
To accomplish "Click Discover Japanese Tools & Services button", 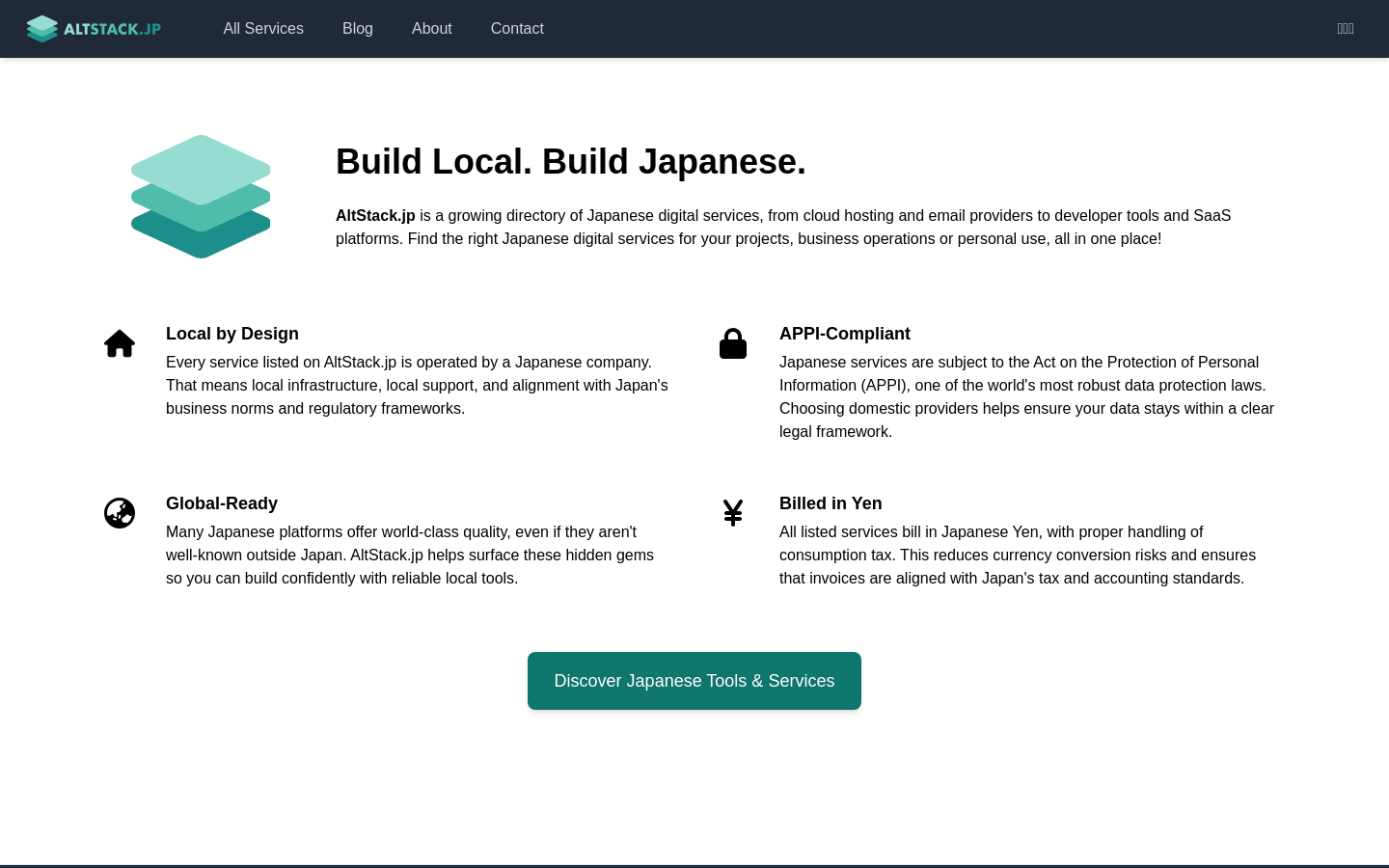I will point(694,681).
